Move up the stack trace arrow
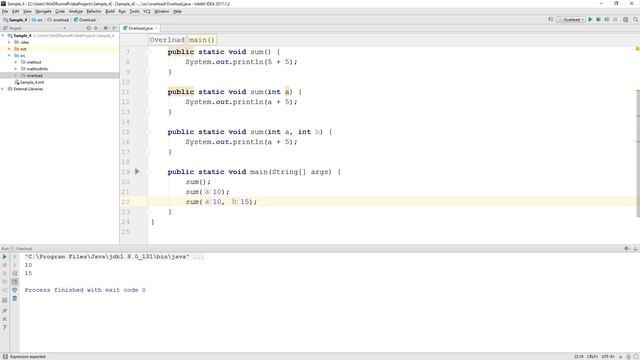The width and height of the screenshot is (640, 360). coord(15,257)
